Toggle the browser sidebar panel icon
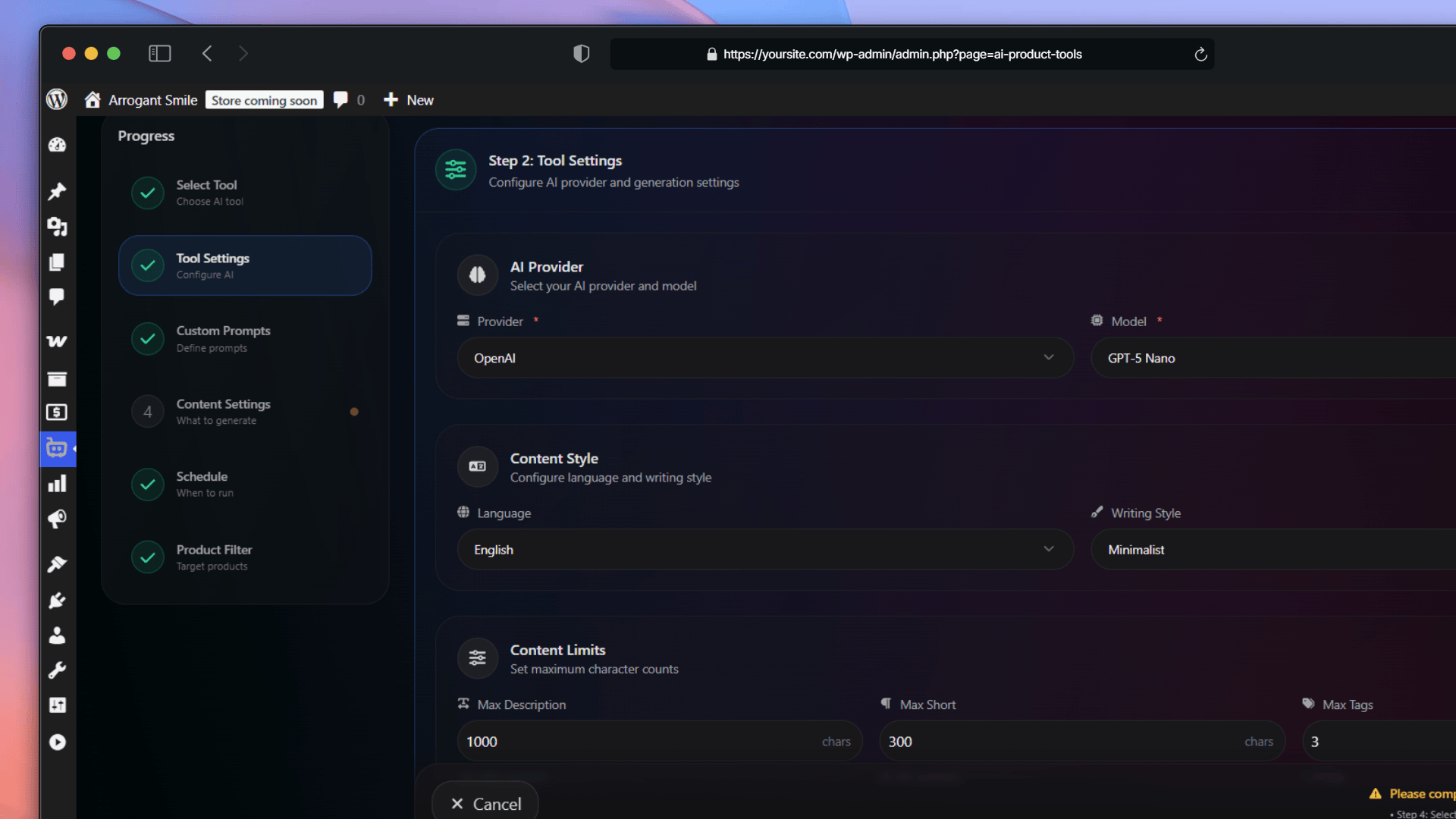The image size is (1456, 819). pyautogui.click(x=159, y=53)
